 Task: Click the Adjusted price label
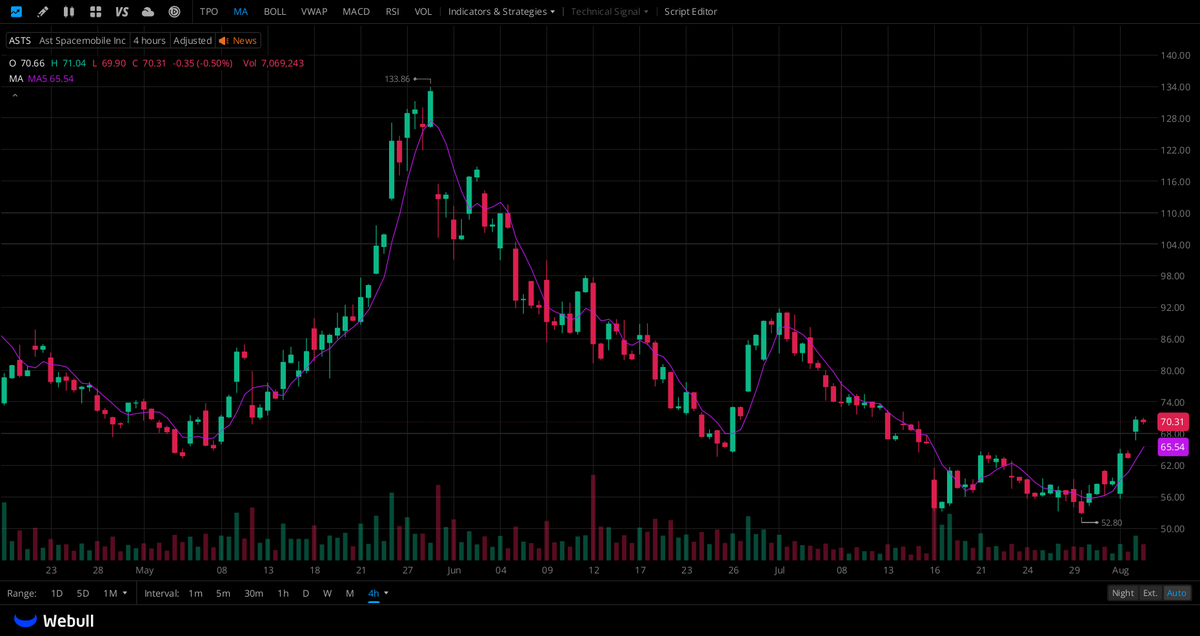coord(192,41)
